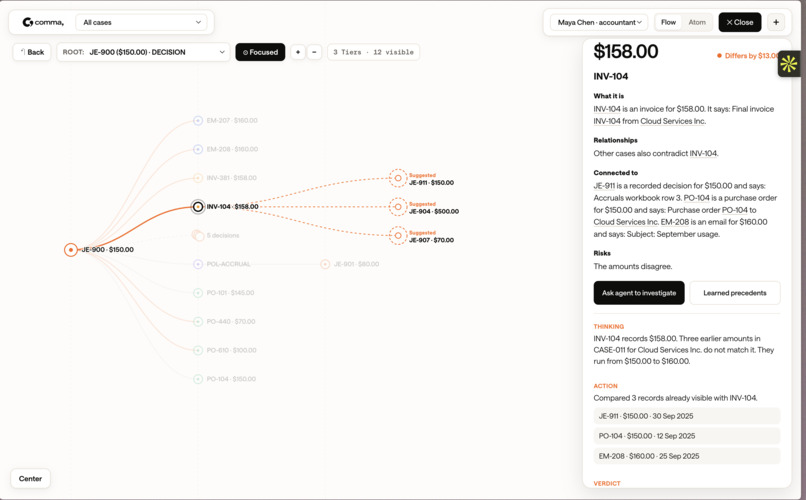Select the EM-207 node icon

click(198, 120)
